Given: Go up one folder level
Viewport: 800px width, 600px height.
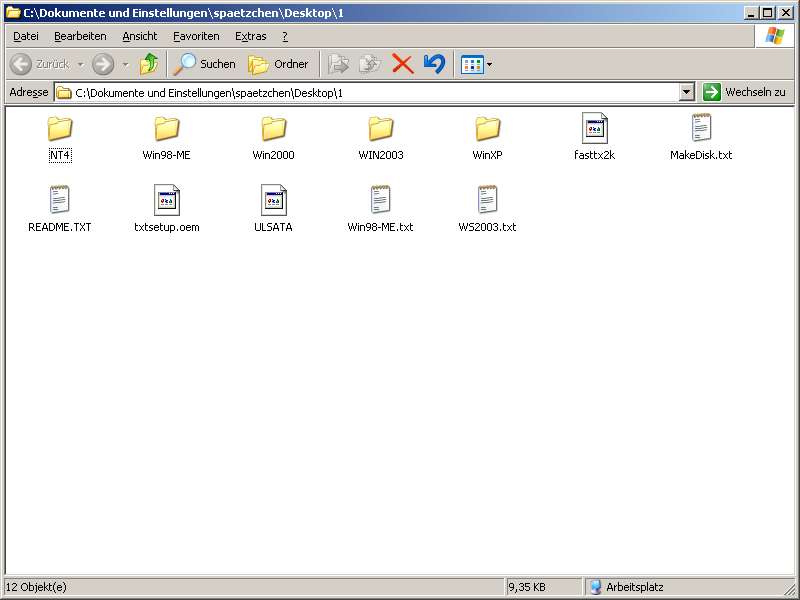Looking at the screenshot, I should (x=149, y=64).
